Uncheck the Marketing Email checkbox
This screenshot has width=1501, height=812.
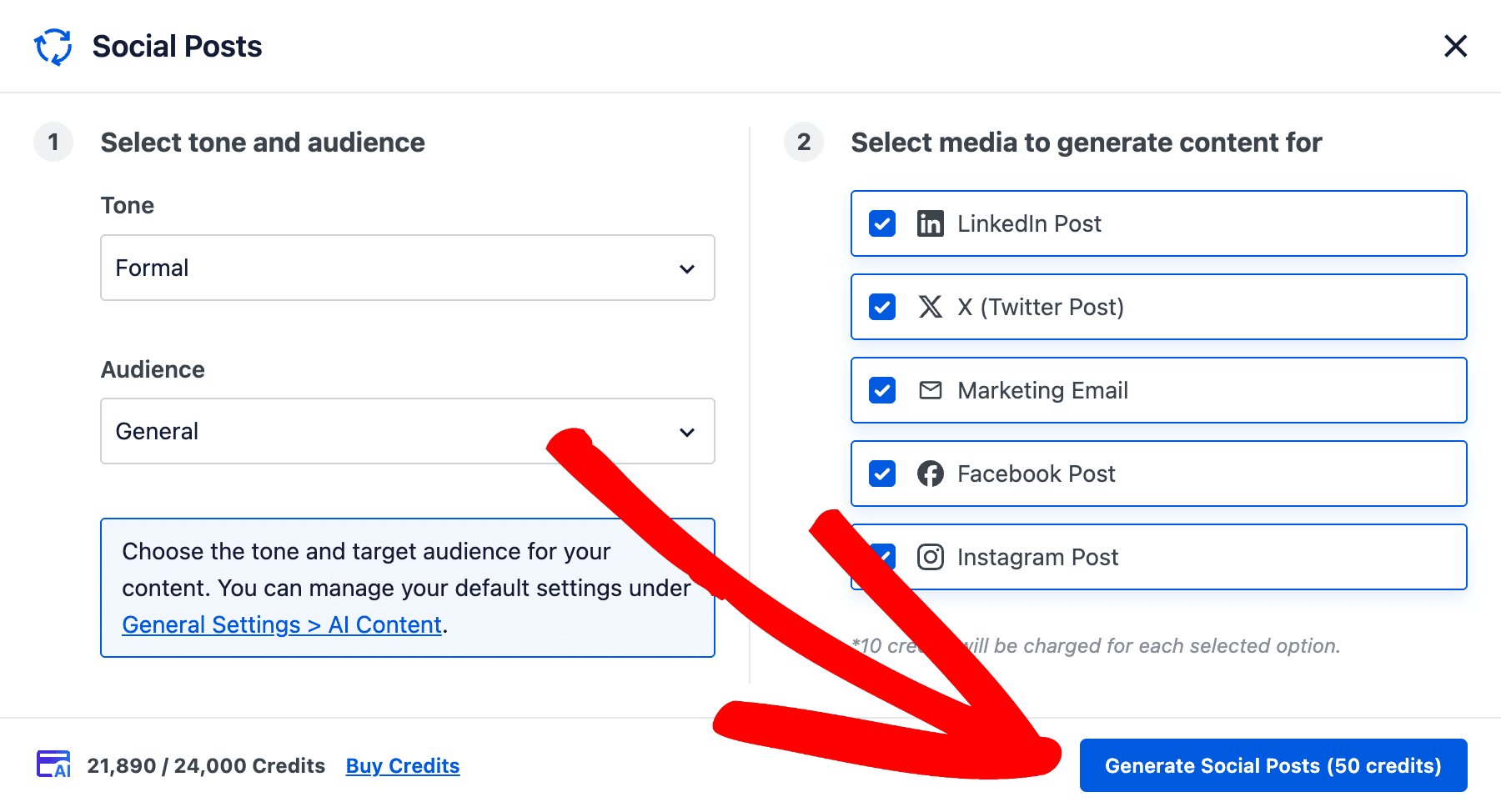(x=882, y=390)
